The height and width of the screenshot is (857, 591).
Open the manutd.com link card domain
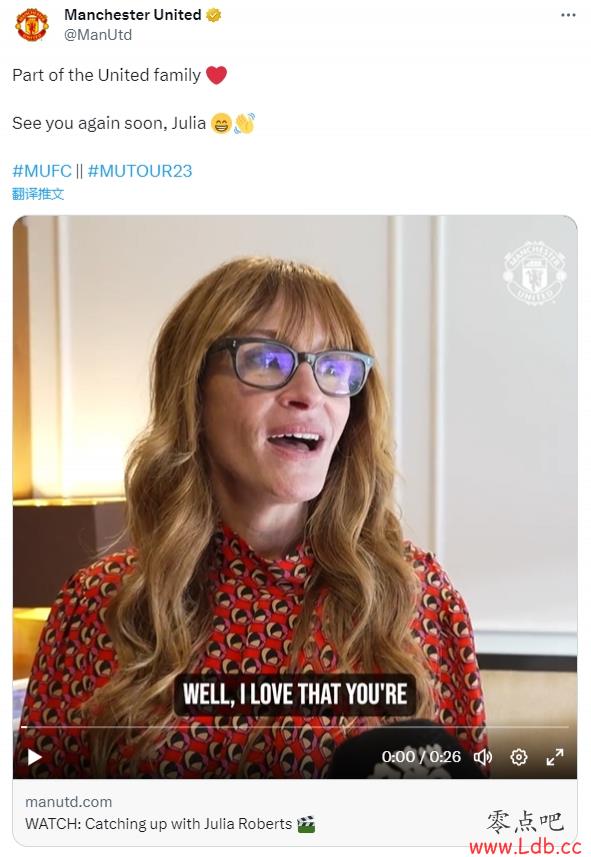click(68, 802)
